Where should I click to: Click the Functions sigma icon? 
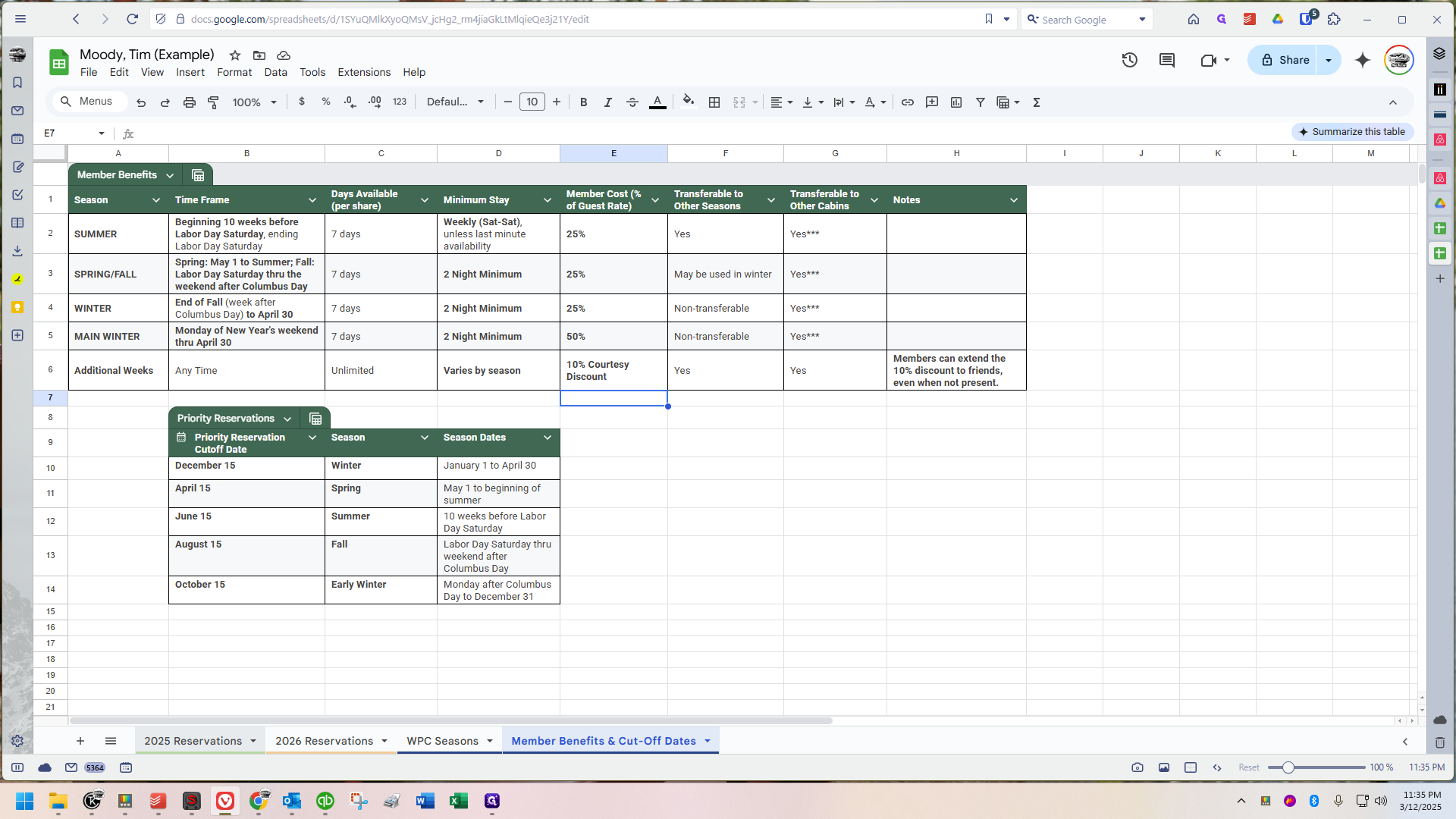coord(1036,102)
